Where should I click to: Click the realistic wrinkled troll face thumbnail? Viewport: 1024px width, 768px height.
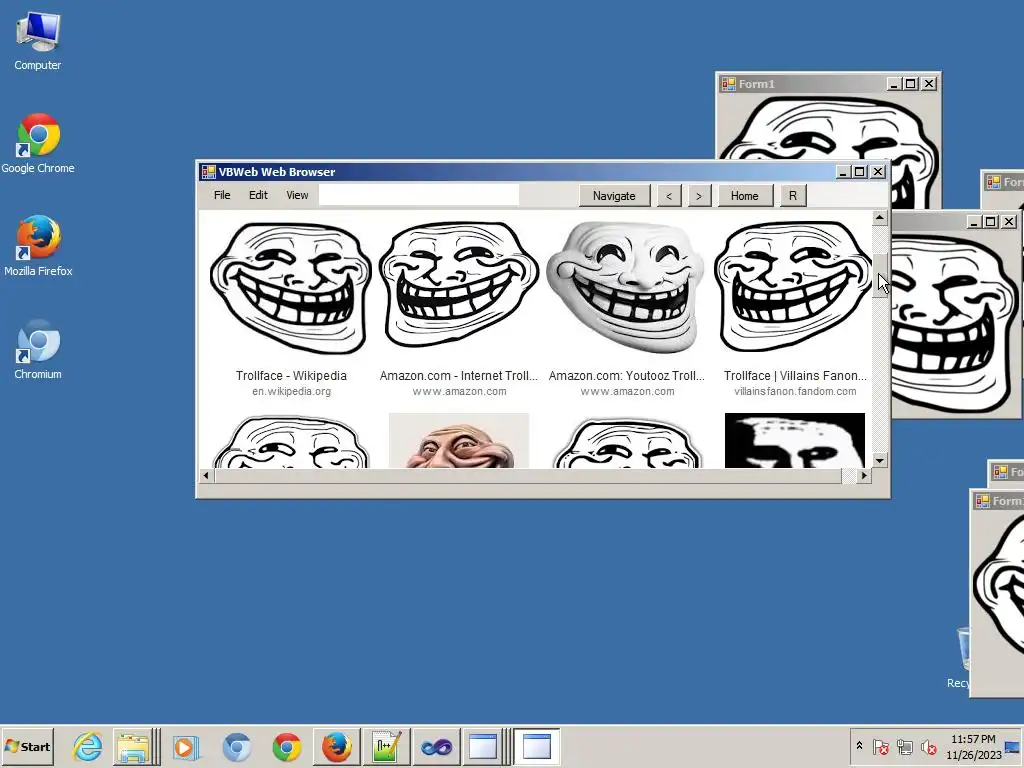tap(458, 440)
